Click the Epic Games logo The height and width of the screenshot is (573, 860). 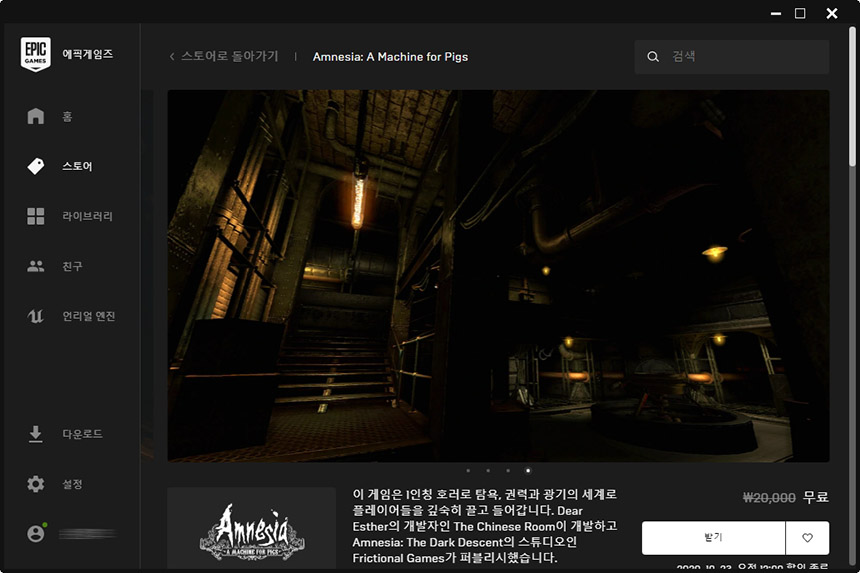click(36, 54)
